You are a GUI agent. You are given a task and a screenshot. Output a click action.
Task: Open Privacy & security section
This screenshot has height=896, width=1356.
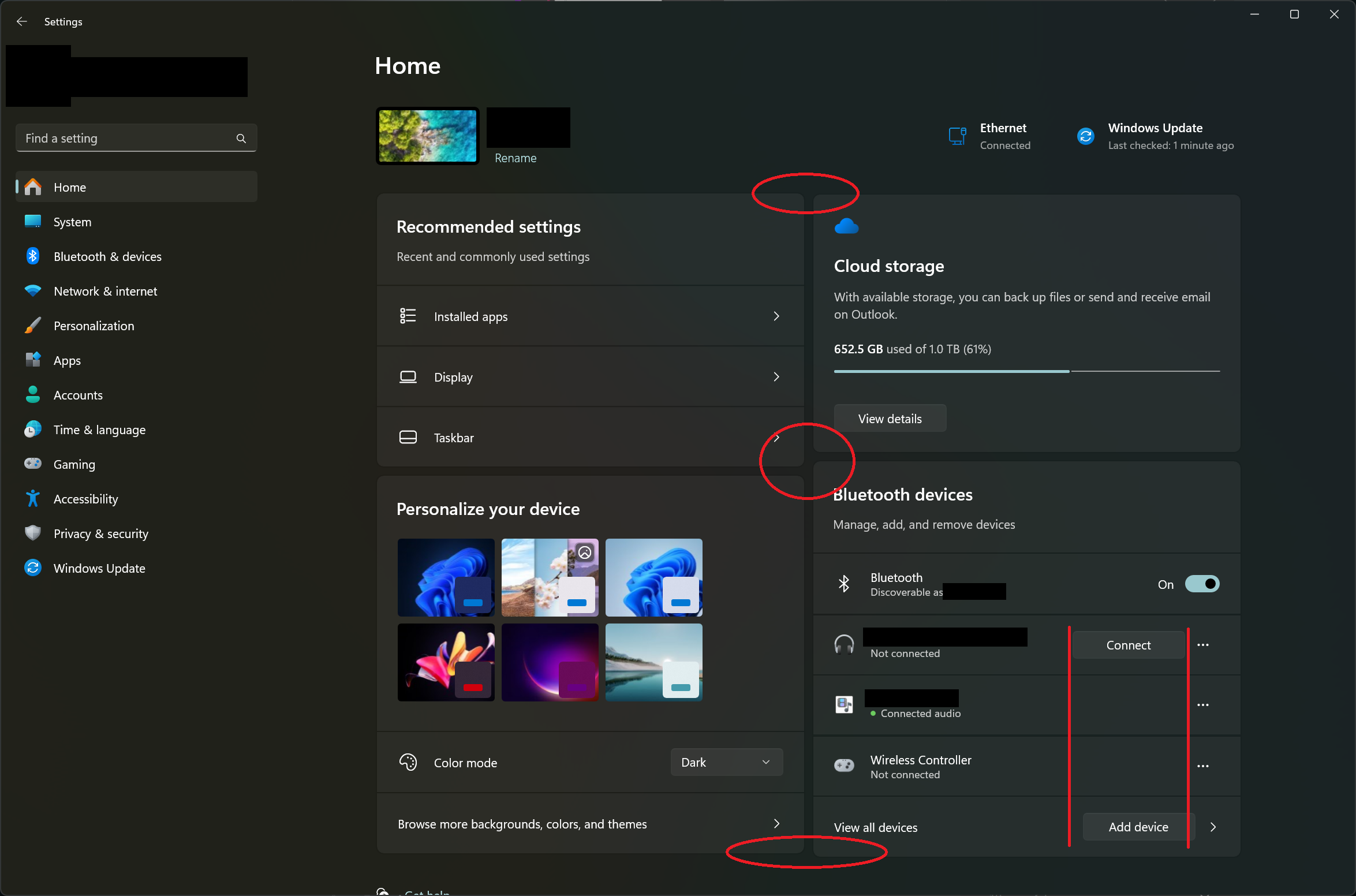(100, 533)
